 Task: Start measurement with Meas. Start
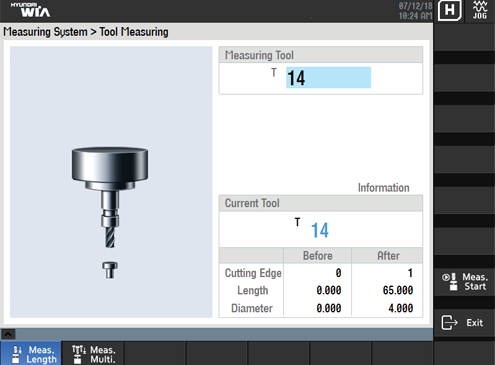click(x=464, y=282)
